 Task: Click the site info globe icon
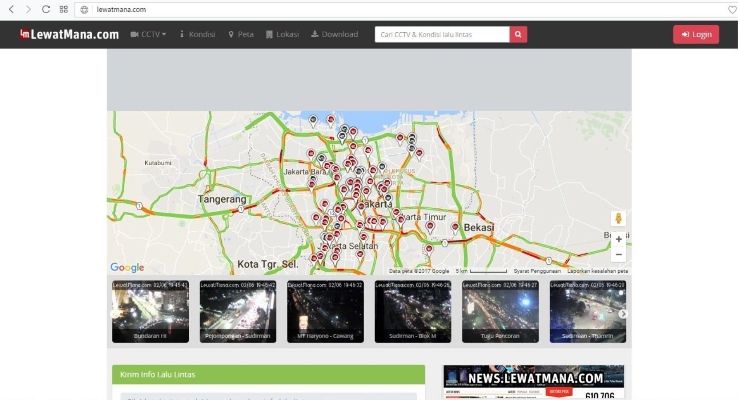pyautogui.click(x=84, y=9)
